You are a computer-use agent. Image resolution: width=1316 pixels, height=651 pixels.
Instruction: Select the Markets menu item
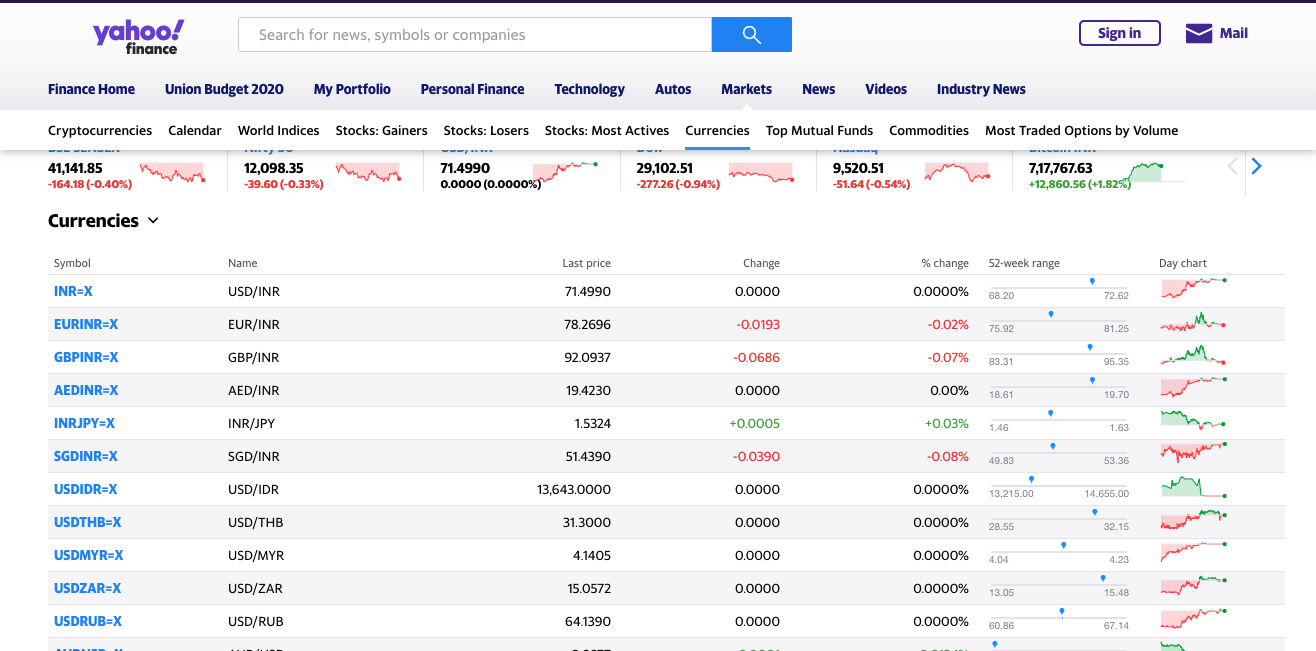[746, 89]
